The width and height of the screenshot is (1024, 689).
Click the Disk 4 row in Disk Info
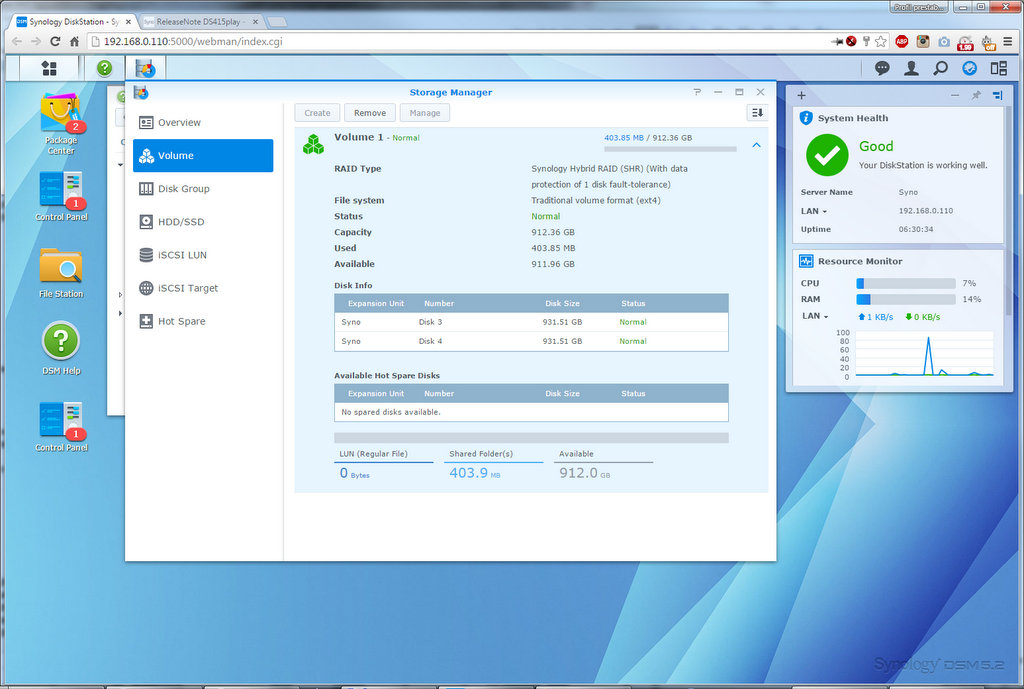(531, 341)
